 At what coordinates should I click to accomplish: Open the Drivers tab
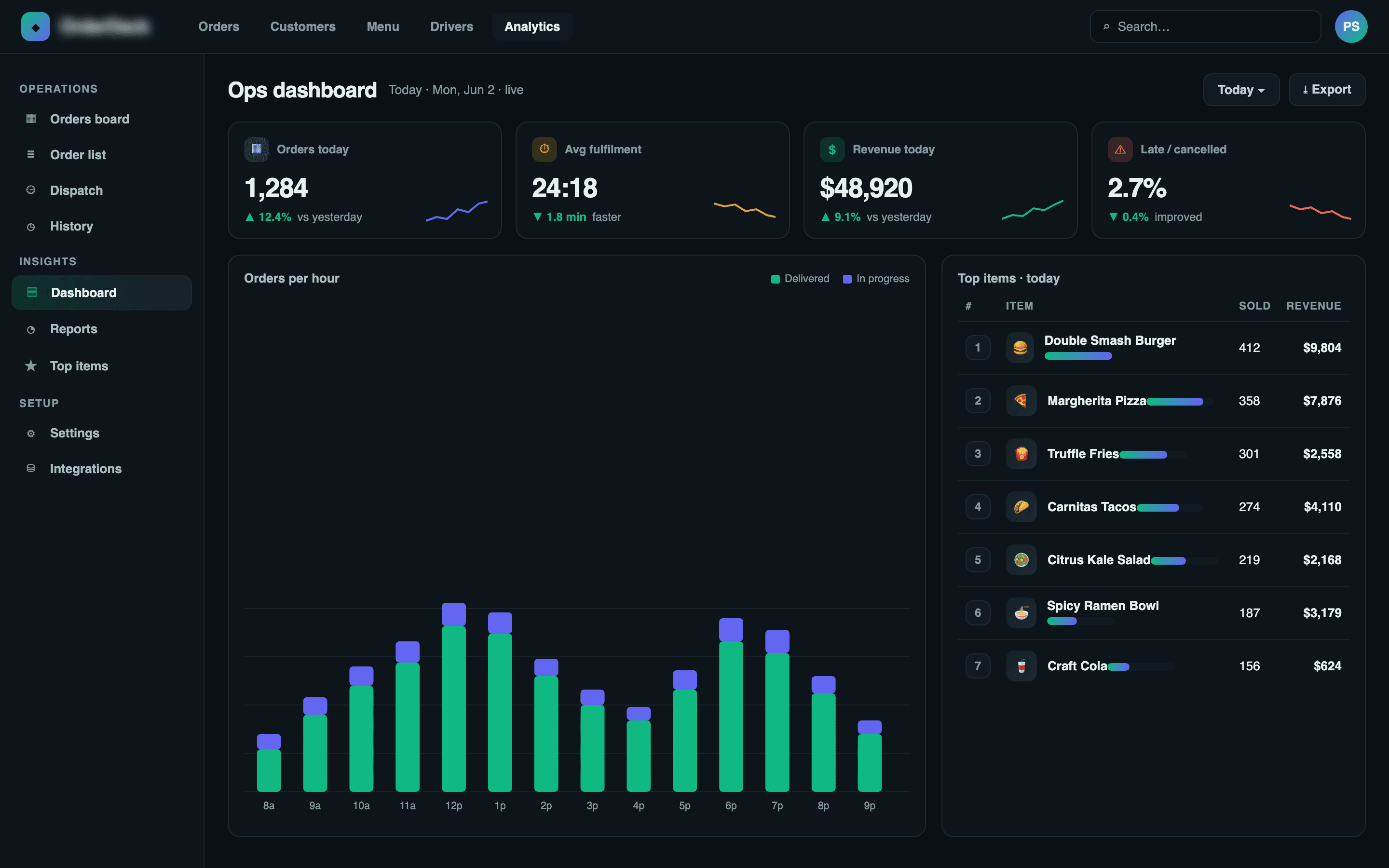452,27
